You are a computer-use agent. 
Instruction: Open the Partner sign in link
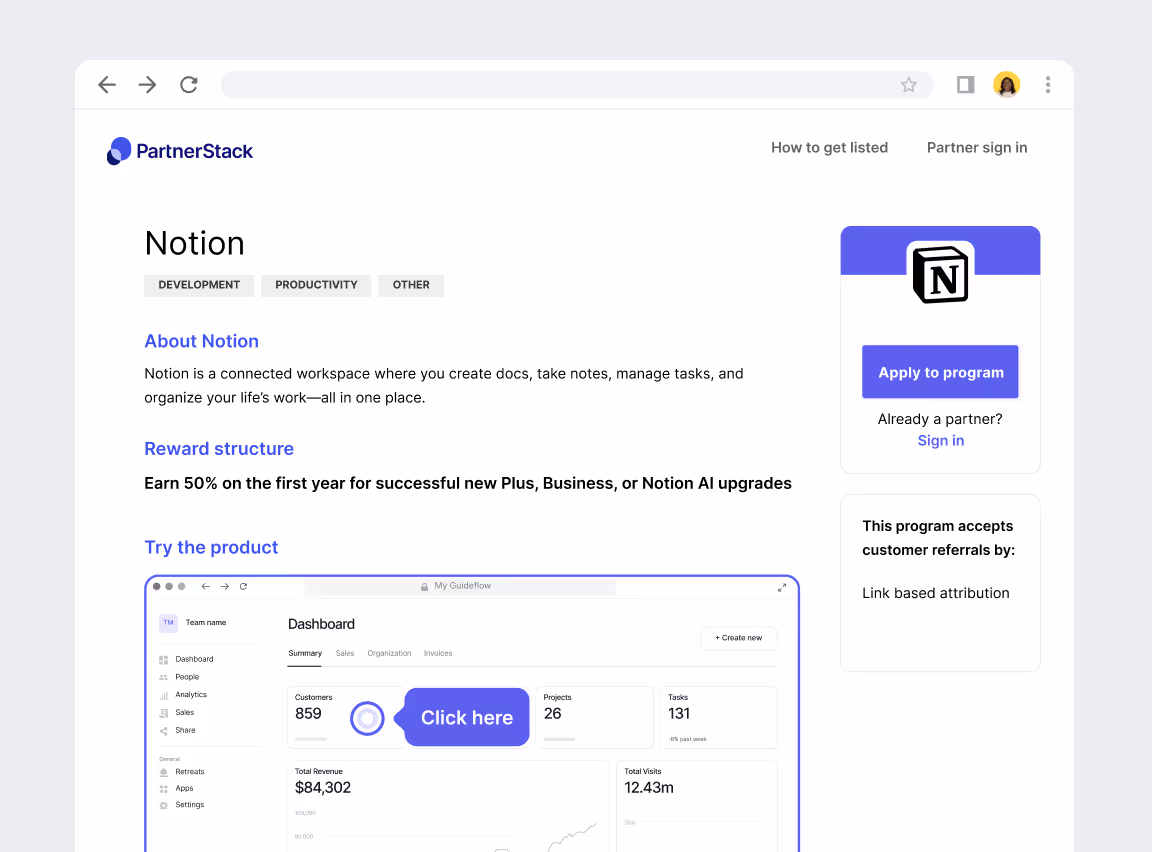(977, 148)
